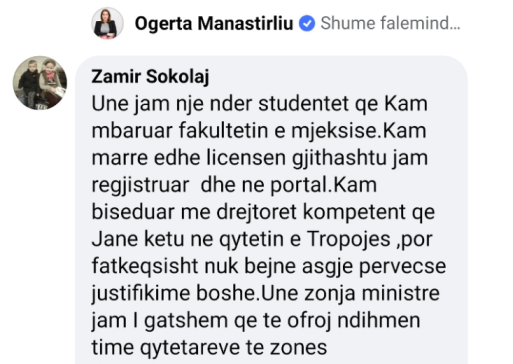Screen dimensions: 513x364
Task: Click the word "kompetent" in the comment
Action: click(354, 212)
